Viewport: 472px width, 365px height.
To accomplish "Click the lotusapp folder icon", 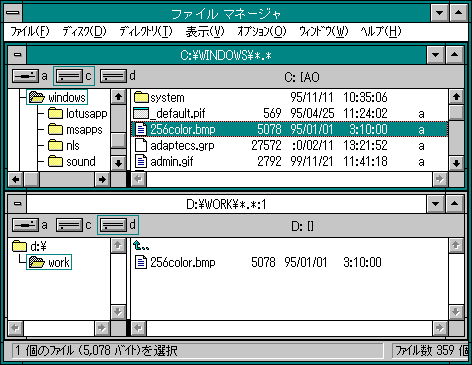I will [55, 113].
